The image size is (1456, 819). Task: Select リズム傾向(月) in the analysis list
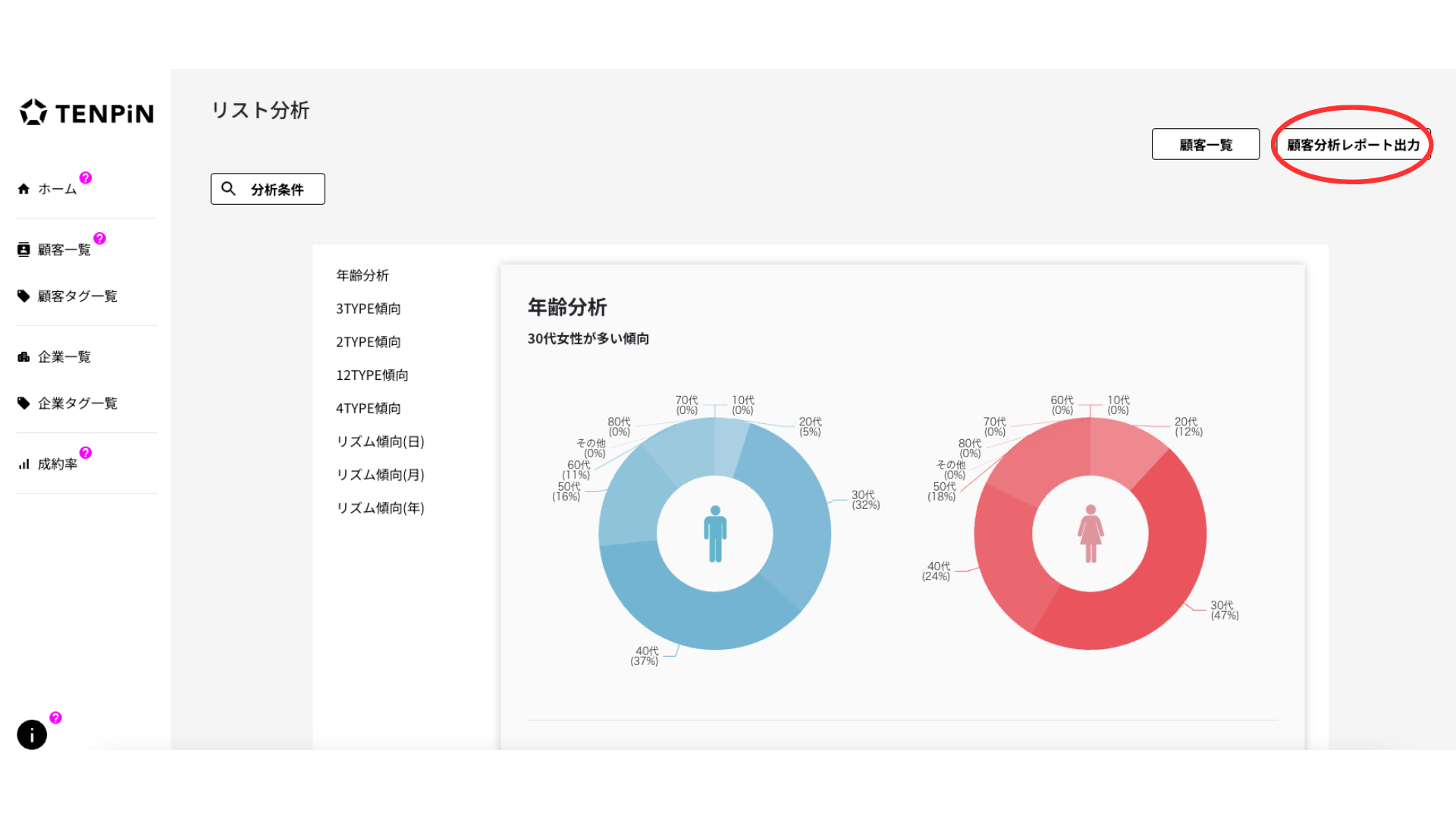click(x=381, y=475)
